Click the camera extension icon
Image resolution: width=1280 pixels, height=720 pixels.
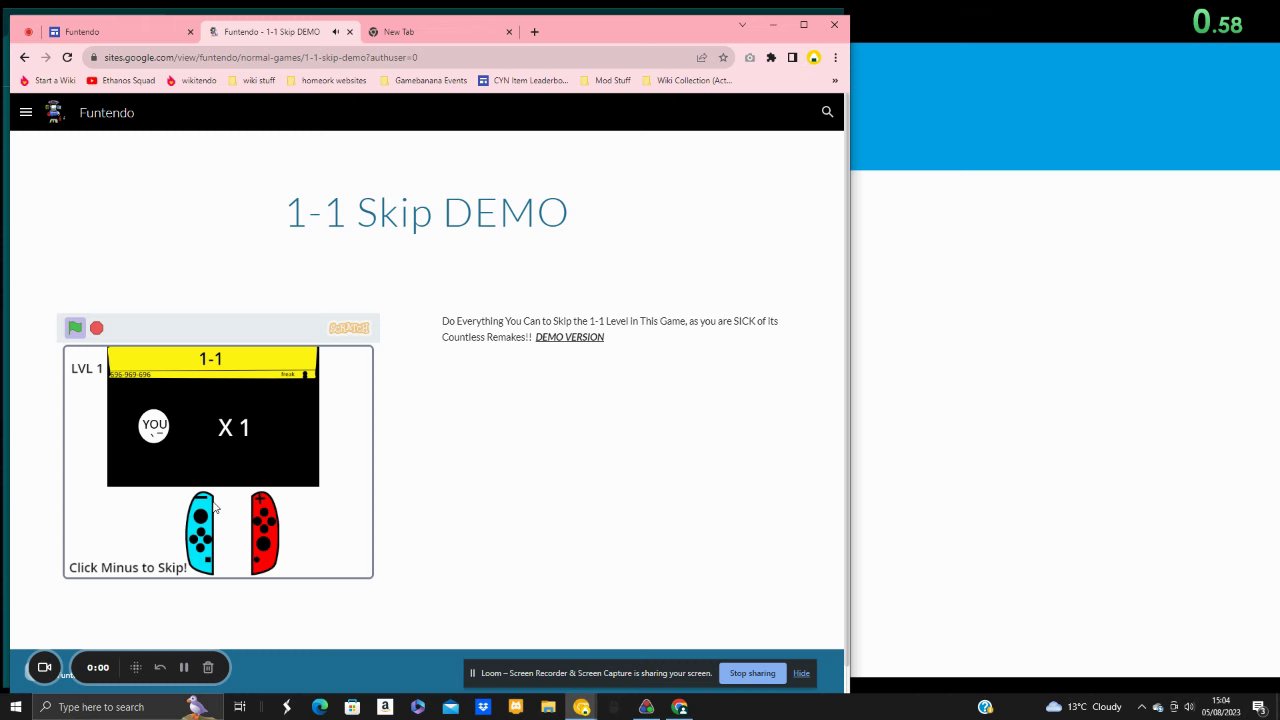click(750, 57)
